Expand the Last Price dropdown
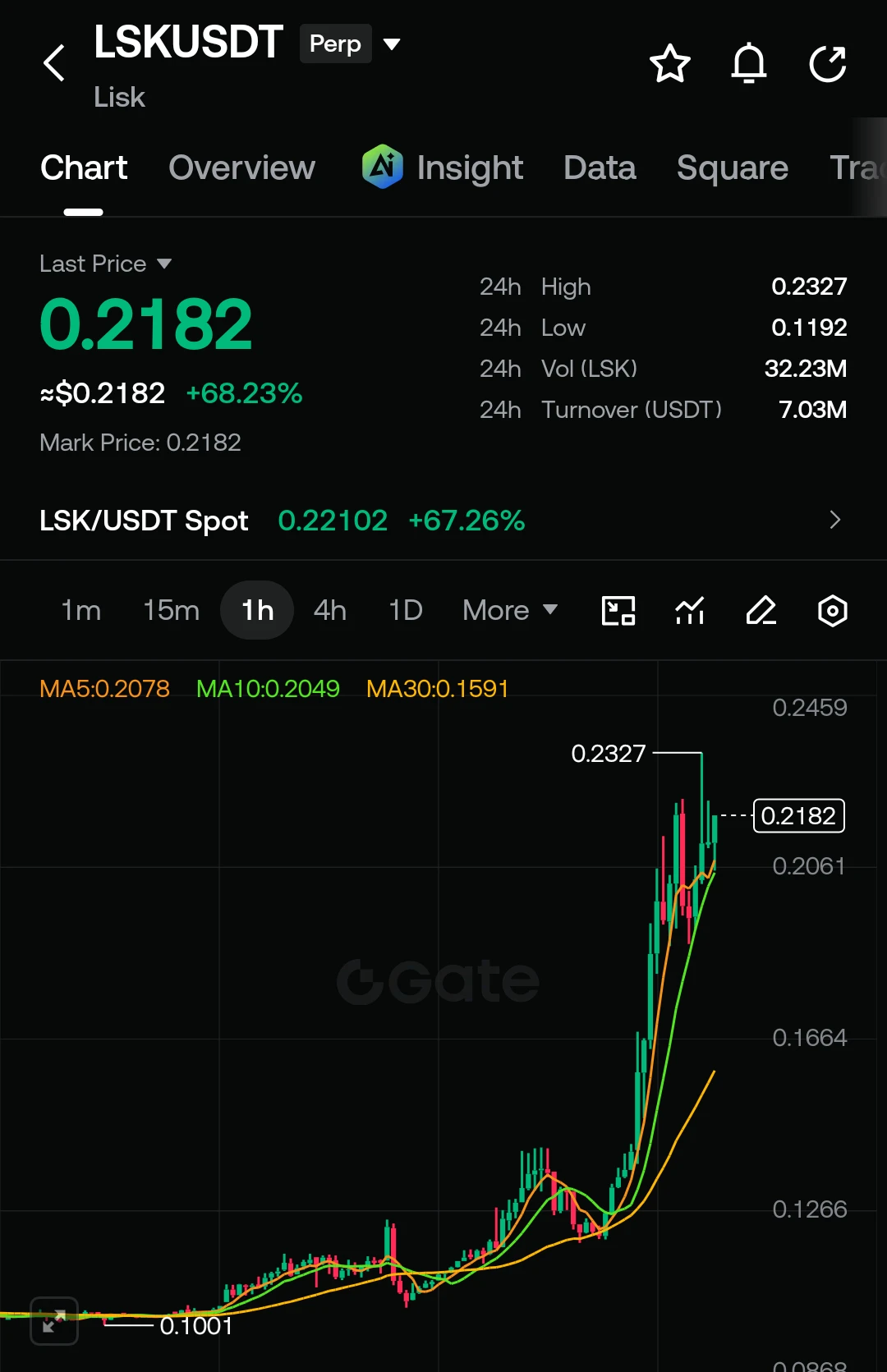The width and height of the screenshot is (887, 1372). click(x=164, y=264)
